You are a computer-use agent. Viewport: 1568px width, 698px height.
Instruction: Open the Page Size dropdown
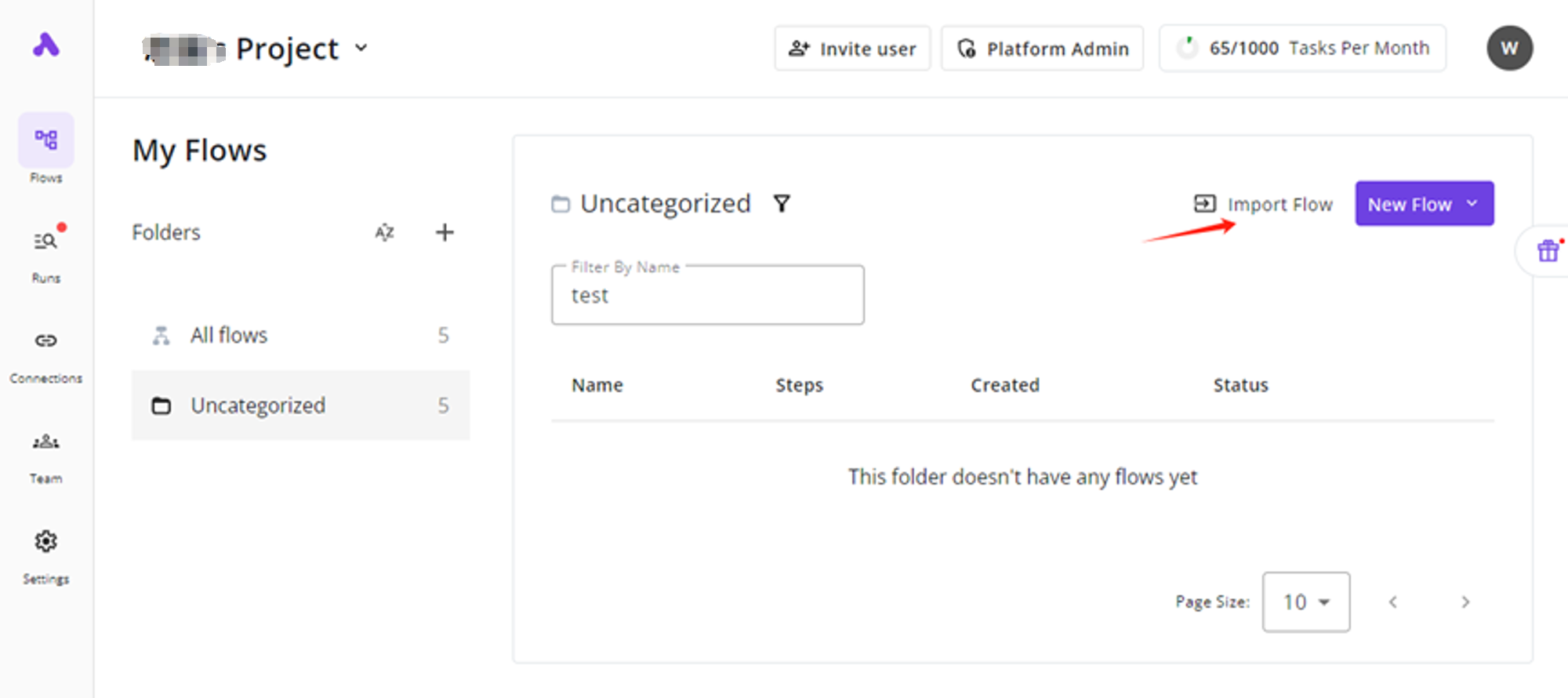tap(1305, 602)
